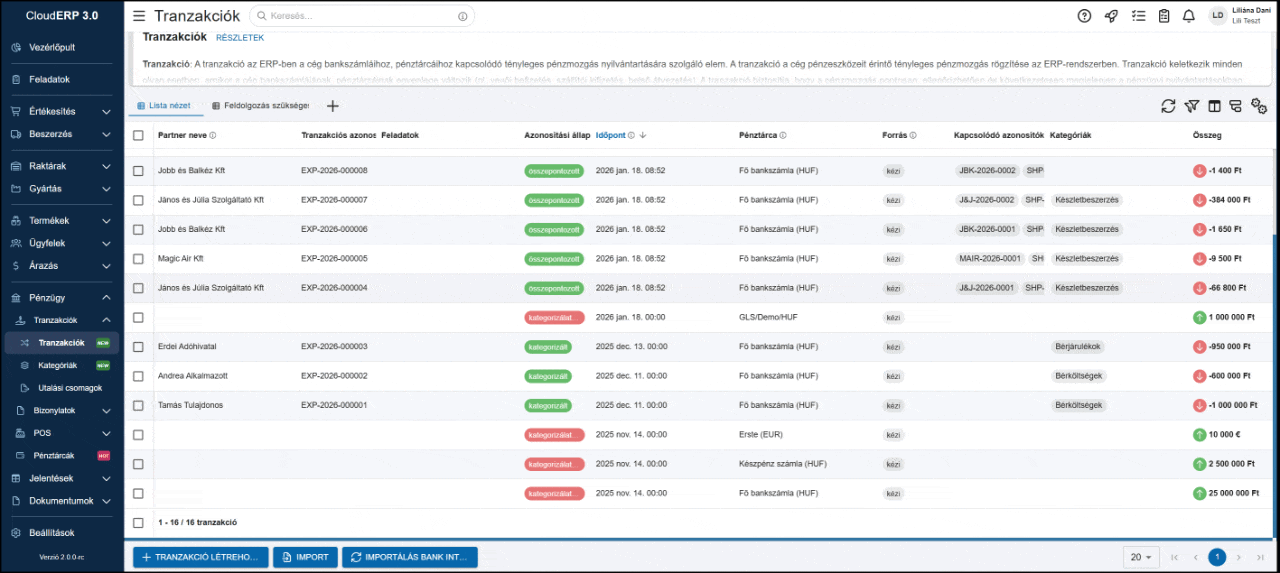Click info icon beside Forrás header
Image resolution: width=1280 pixels, height=573 pixels.
(913, 135)
